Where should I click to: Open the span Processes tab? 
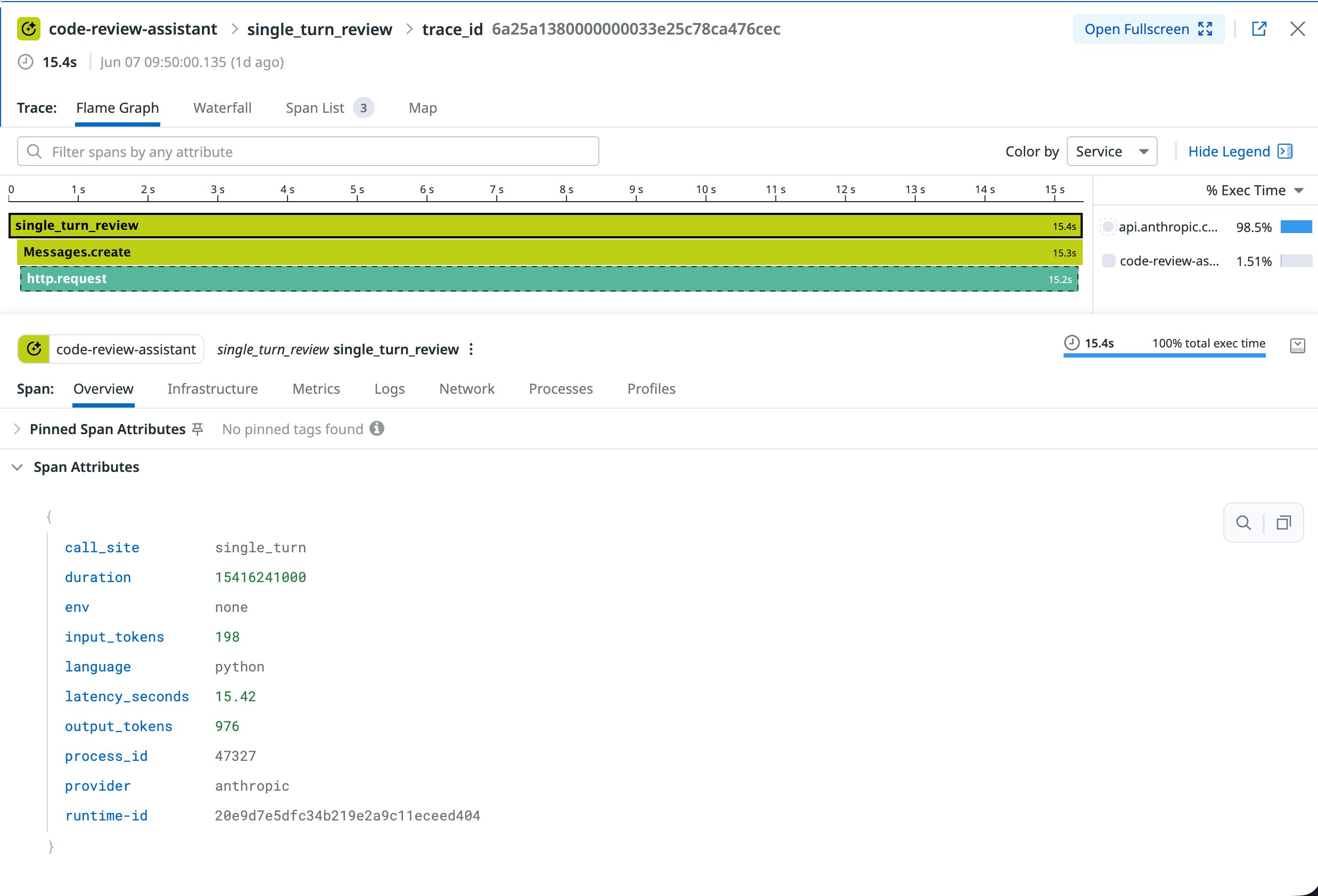561,389
